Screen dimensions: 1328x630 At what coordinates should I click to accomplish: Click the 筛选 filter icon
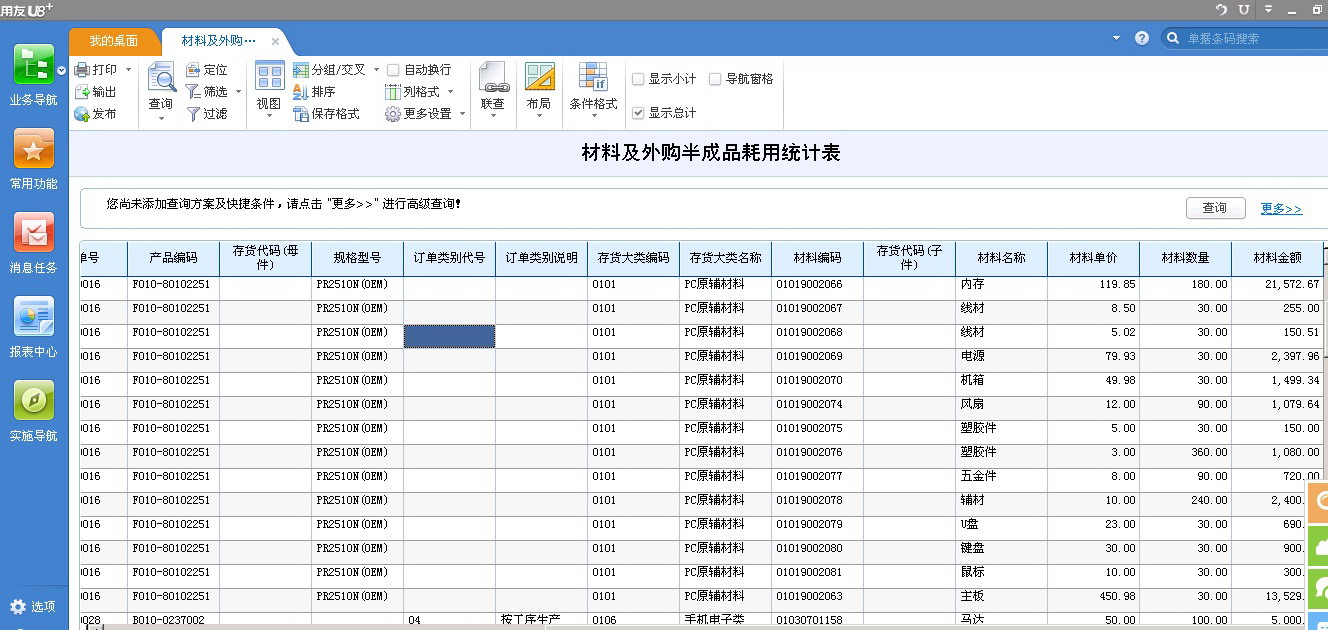coord(193,92)
